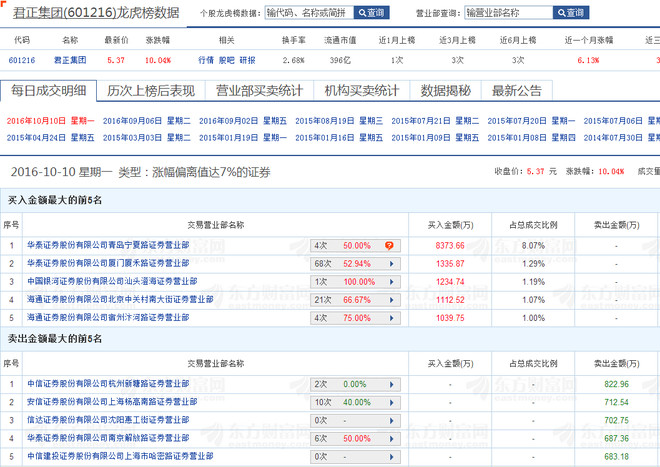
Task: Switch to the 最新公告 tab
Action: 517,91
